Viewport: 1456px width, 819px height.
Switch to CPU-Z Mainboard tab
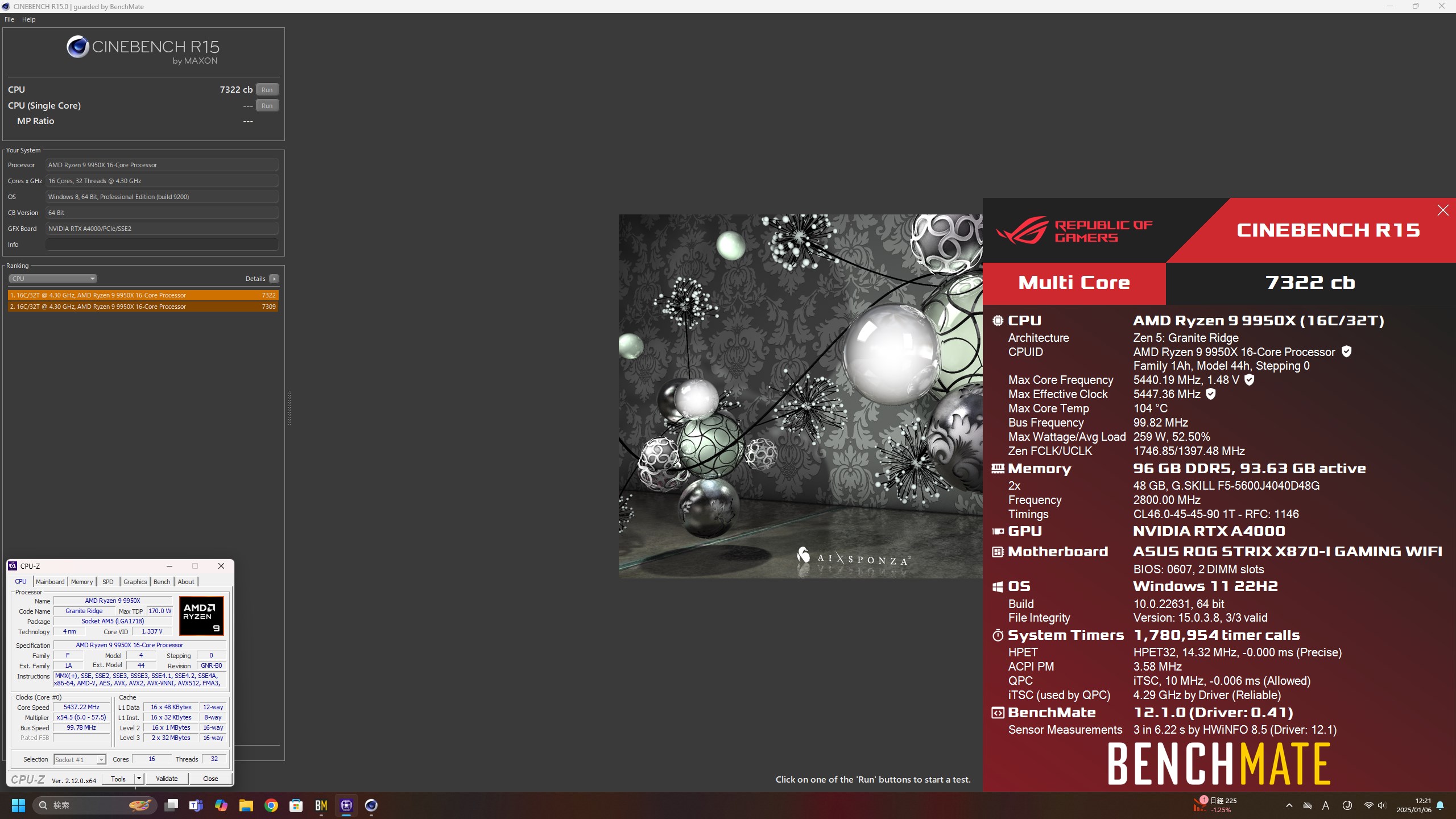click(x=50, y=582)
